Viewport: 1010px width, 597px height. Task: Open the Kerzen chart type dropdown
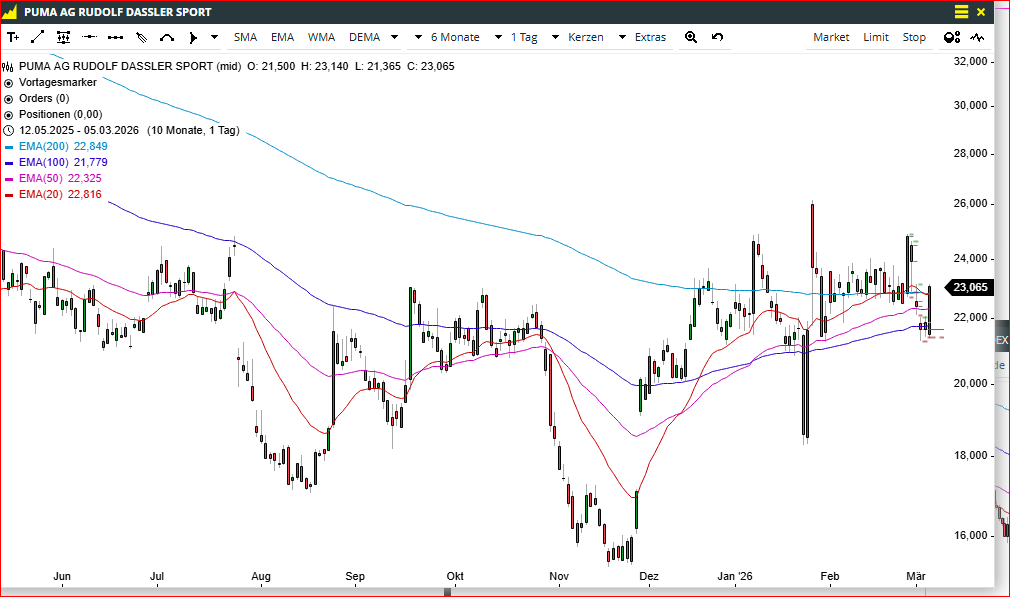coord(597,37)
